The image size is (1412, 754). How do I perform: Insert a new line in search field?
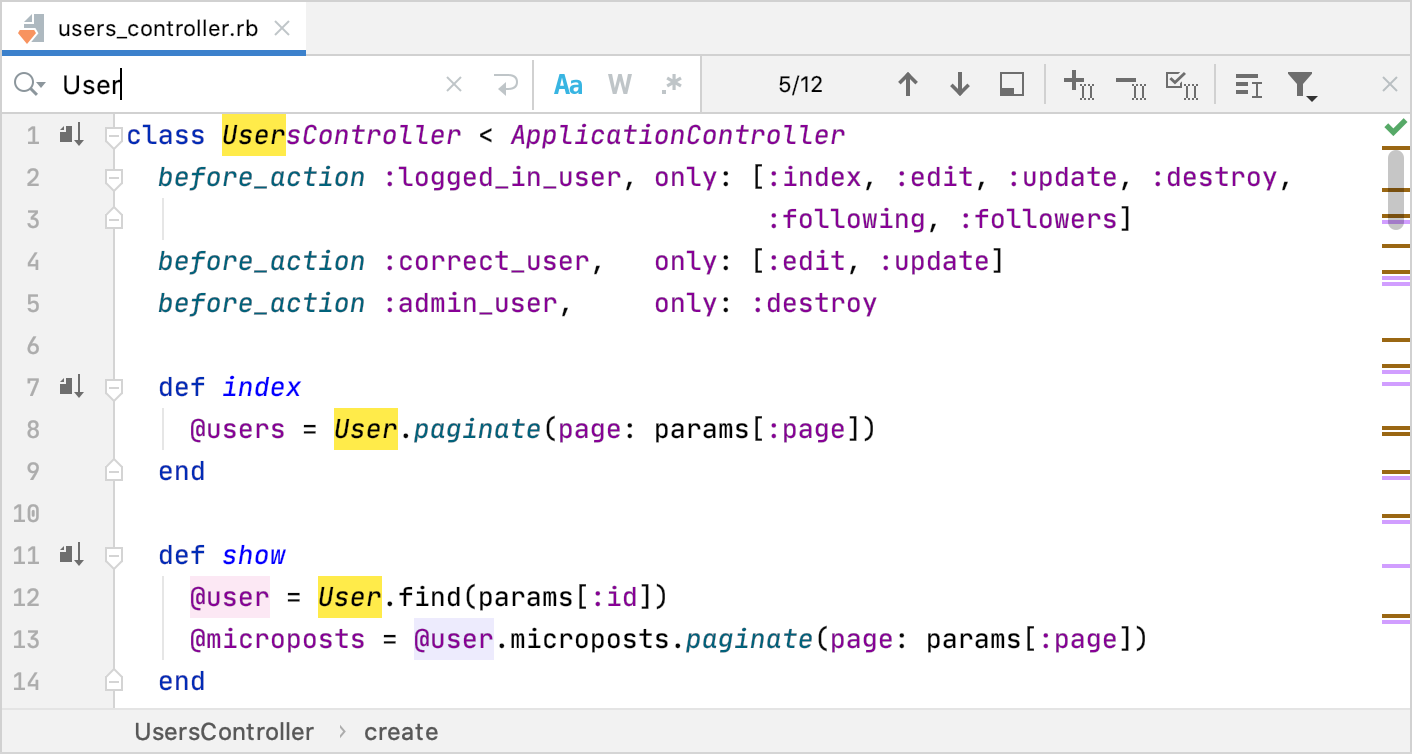(x=507, y=85)
